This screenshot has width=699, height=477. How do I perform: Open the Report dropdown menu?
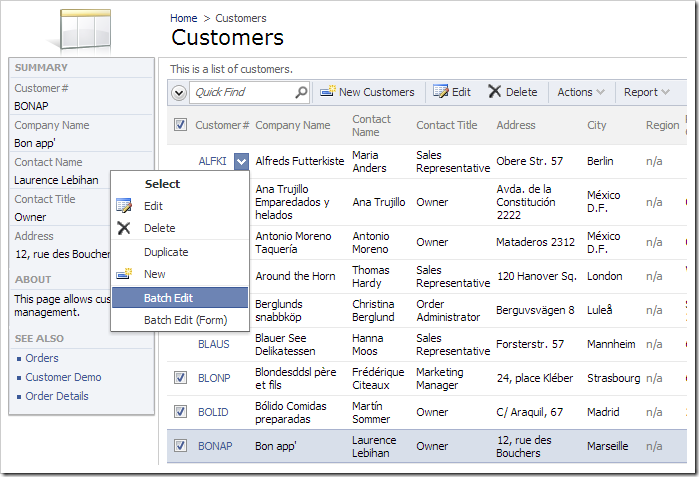[x=647, y=92]
